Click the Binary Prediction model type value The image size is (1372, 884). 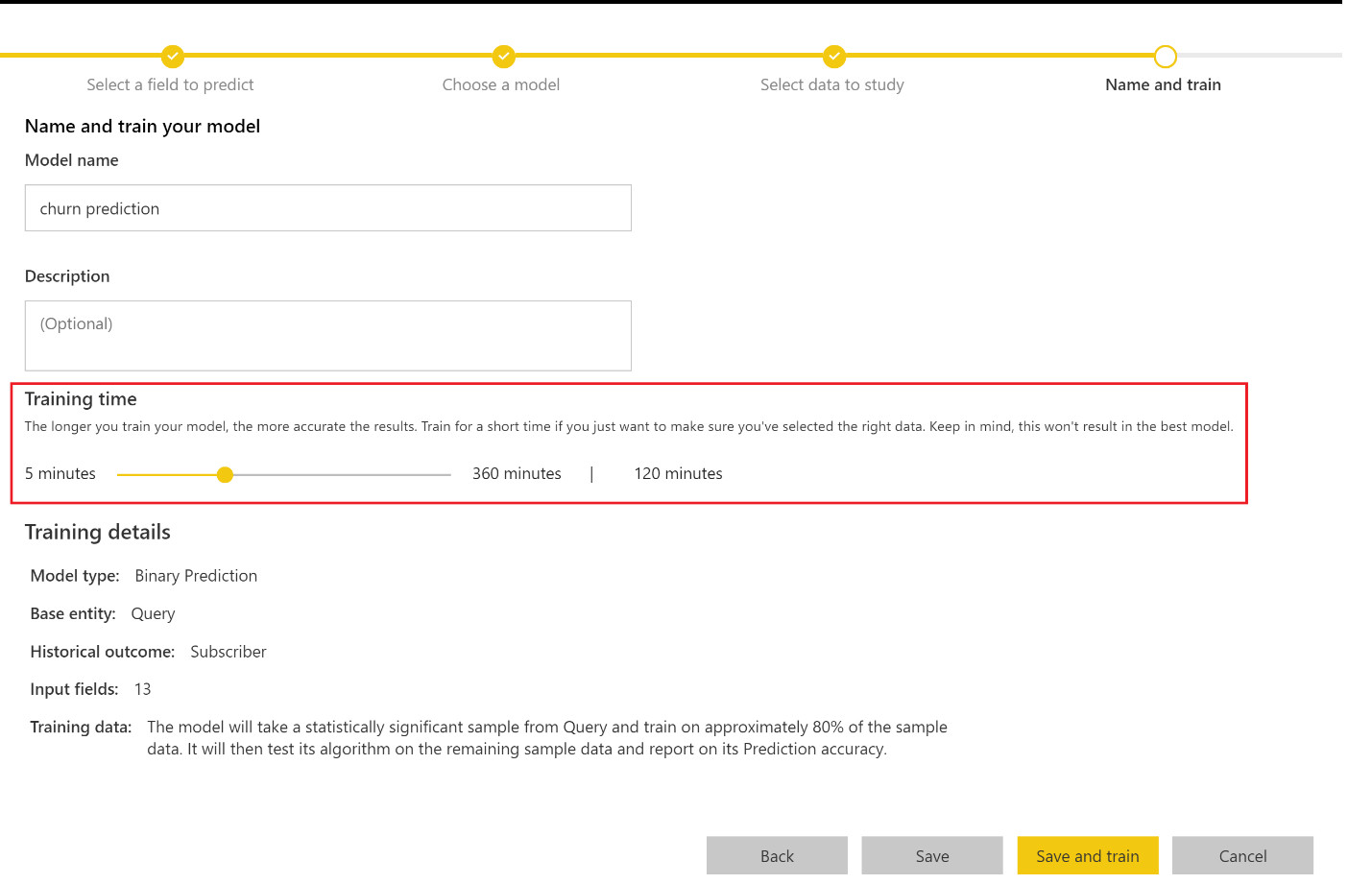tap(196, 576)
